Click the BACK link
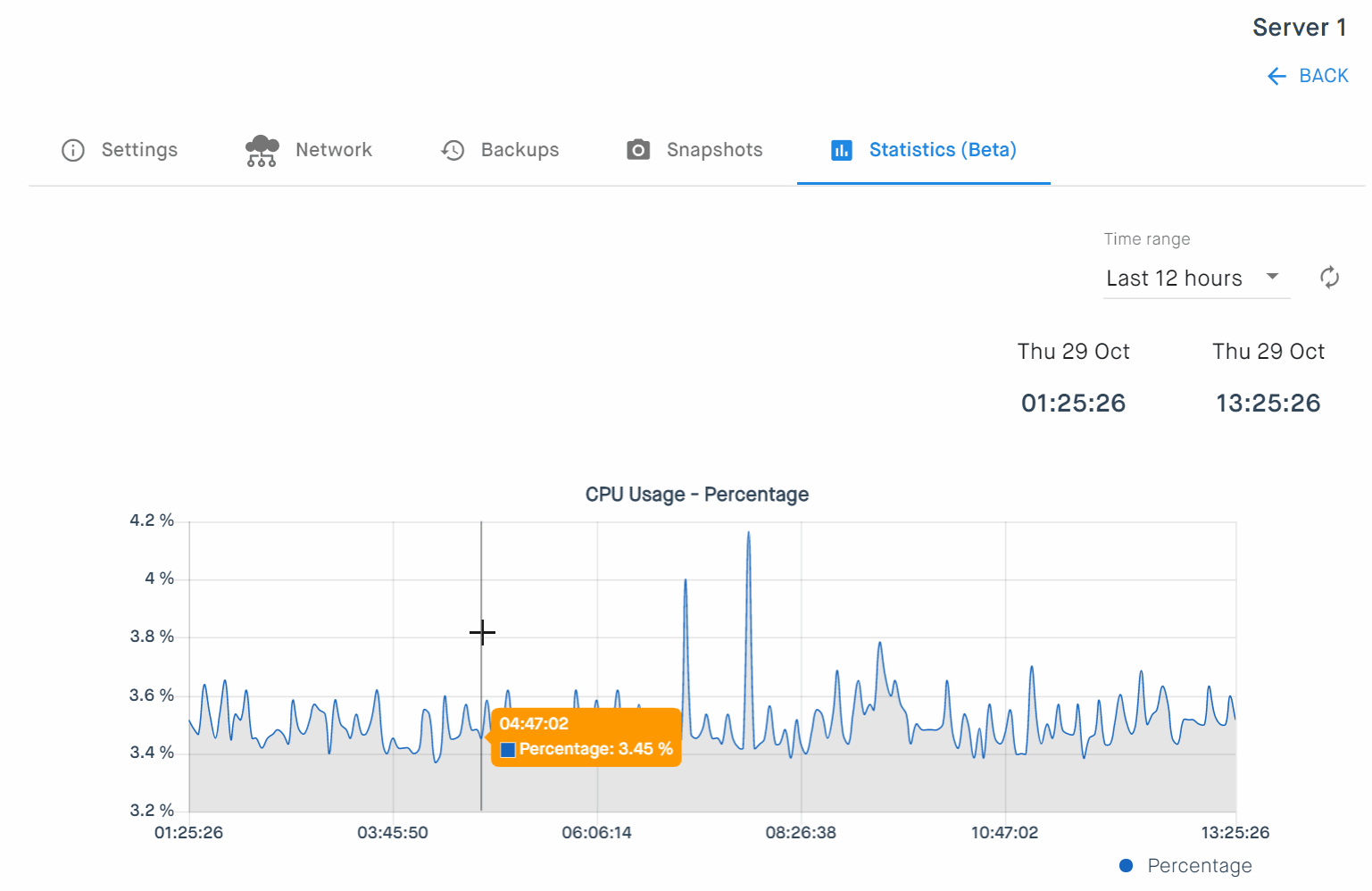The width and height of the screenshot is (1372, 891). click(x=1308, y=76)
